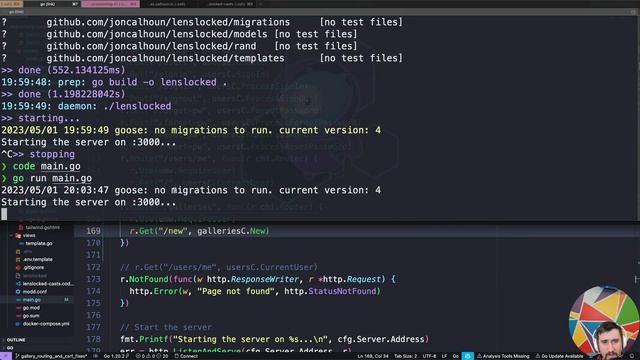Click the terminal cursor block at the prompt
This screenshot has height=360, width=640.
(4, 214)
